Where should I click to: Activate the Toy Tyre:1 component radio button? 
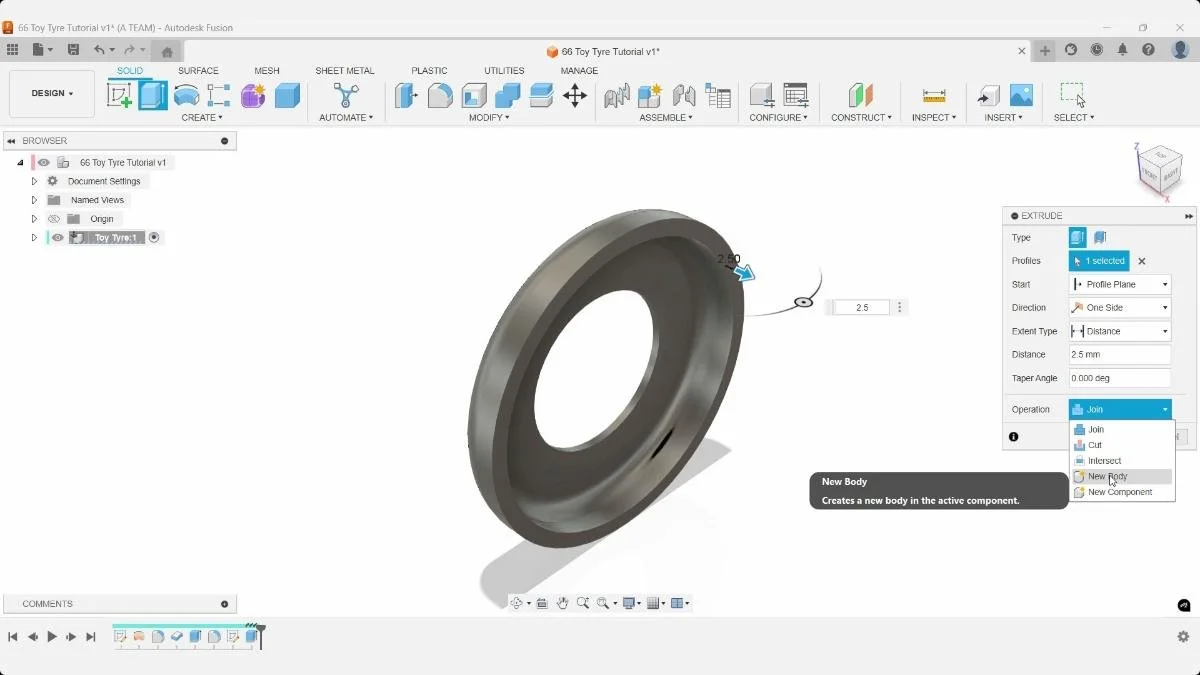(154, 238)
